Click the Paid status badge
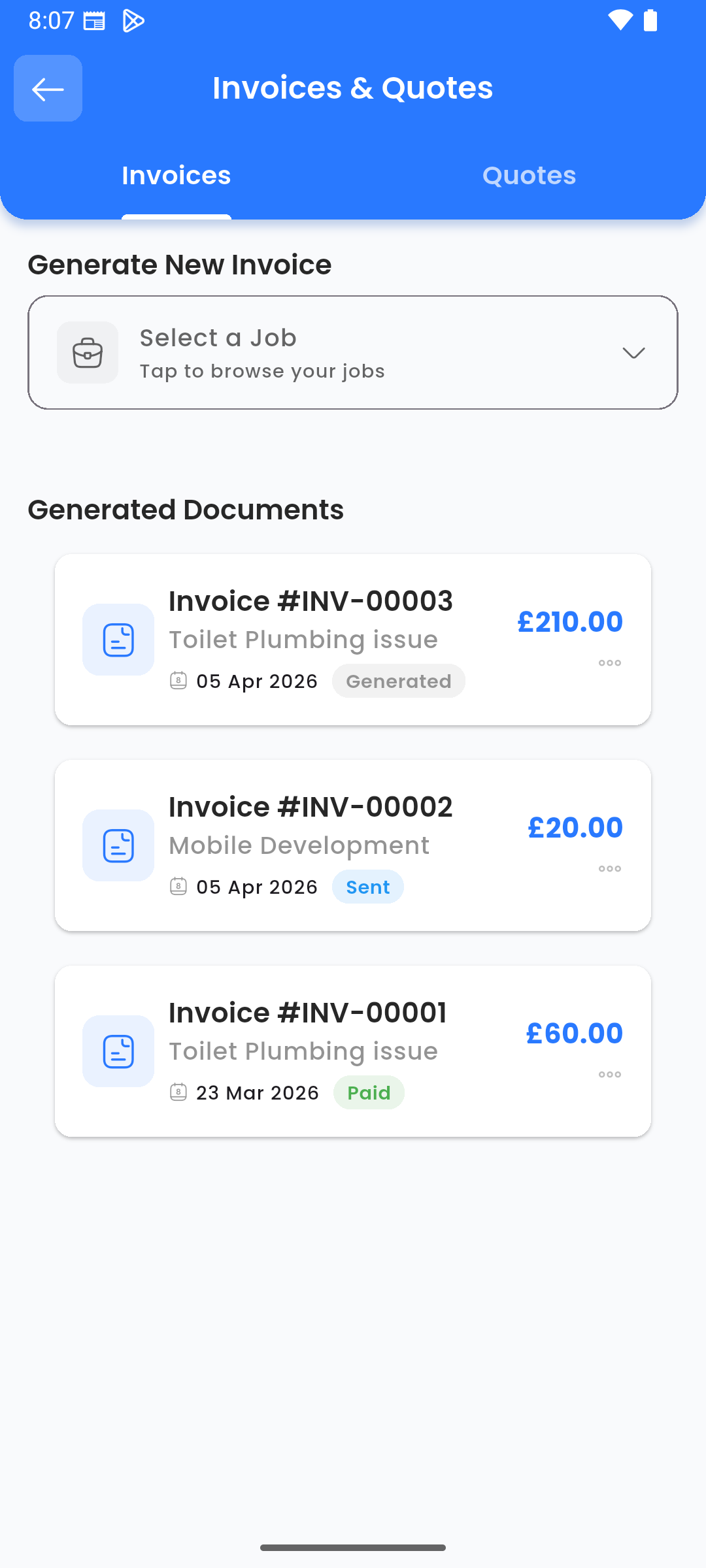This screenshot has height=1568, width=706. 369,1093
